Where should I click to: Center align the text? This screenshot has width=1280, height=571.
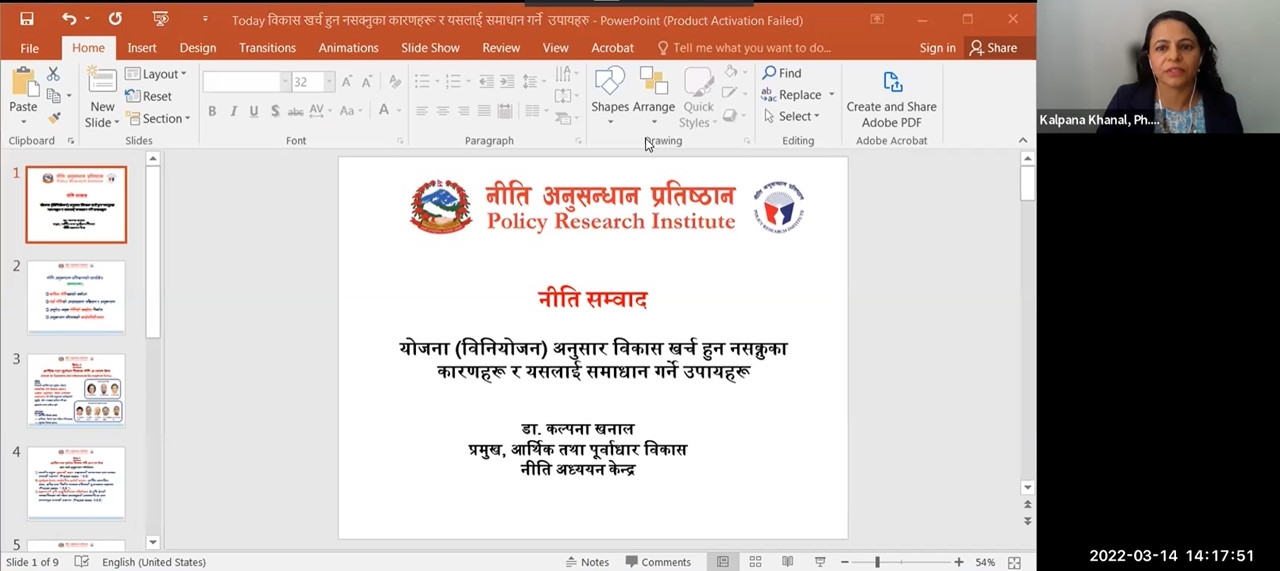click(443, 111)
